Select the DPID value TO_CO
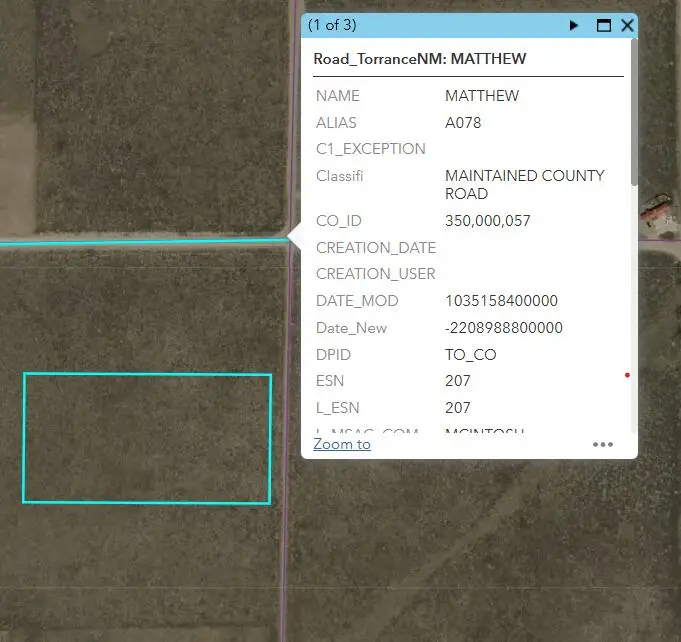The height and width of the screenshot is (642, 681). click(470, 355)
